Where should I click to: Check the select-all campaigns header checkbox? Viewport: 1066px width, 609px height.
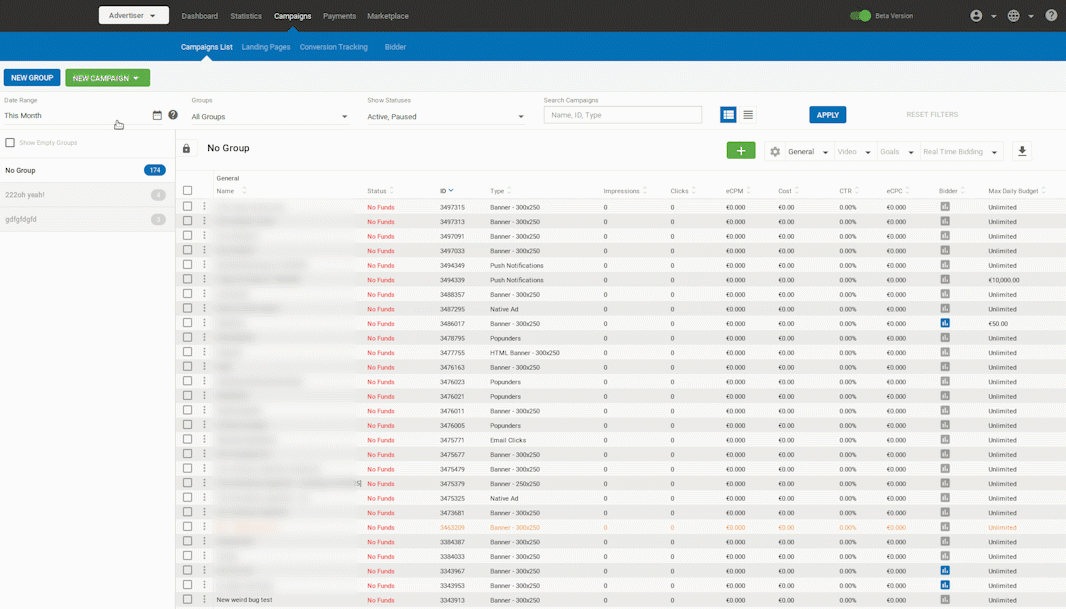click(187, 190)
